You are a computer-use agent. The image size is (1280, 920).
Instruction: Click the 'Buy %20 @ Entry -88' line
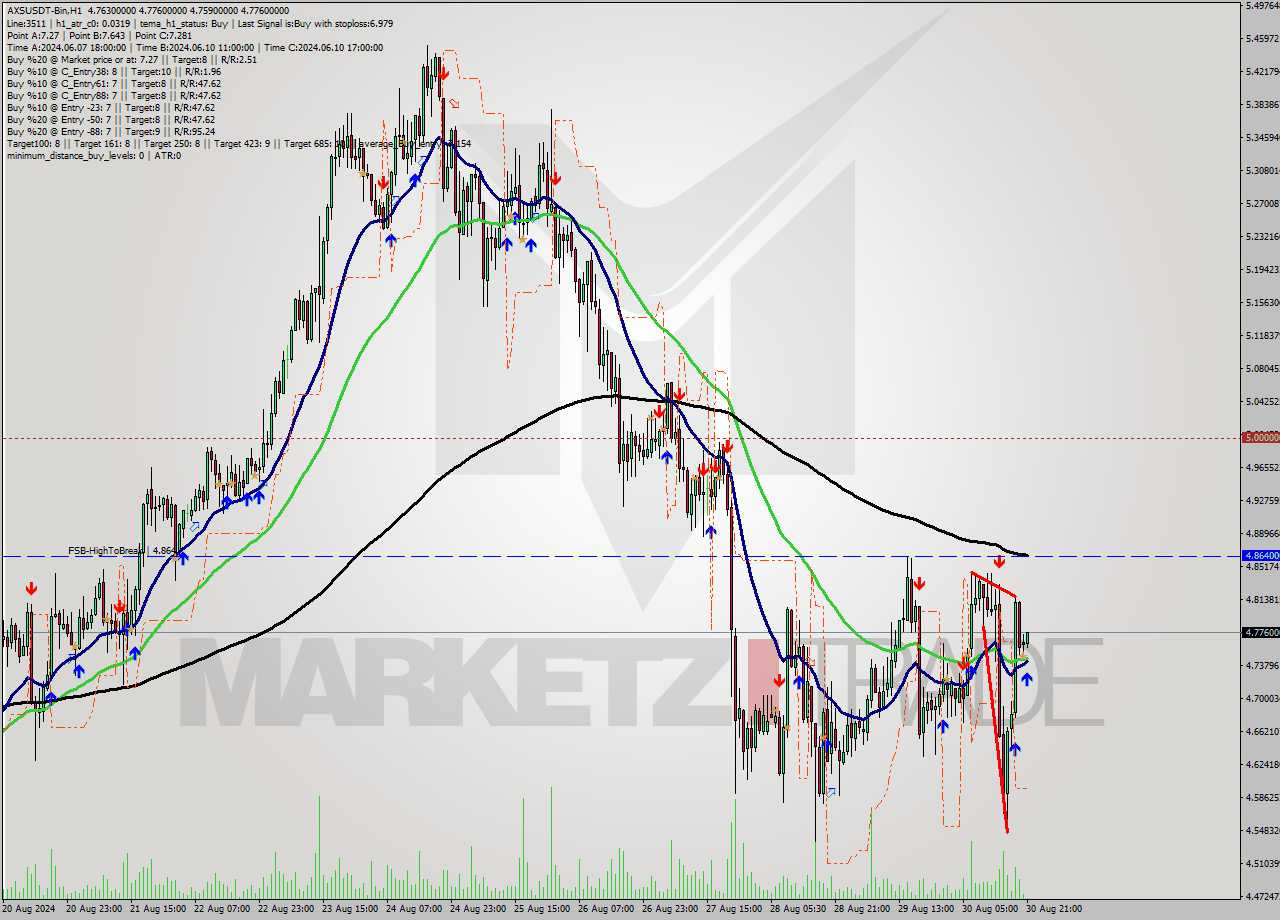pos(110,131)
